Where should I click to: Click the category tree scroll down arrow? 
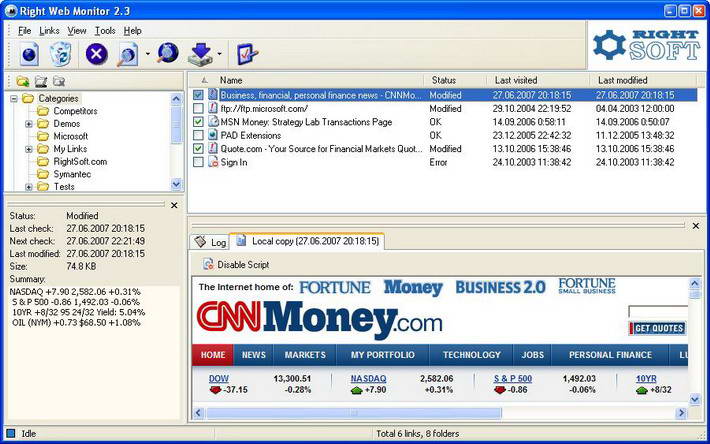176,184
